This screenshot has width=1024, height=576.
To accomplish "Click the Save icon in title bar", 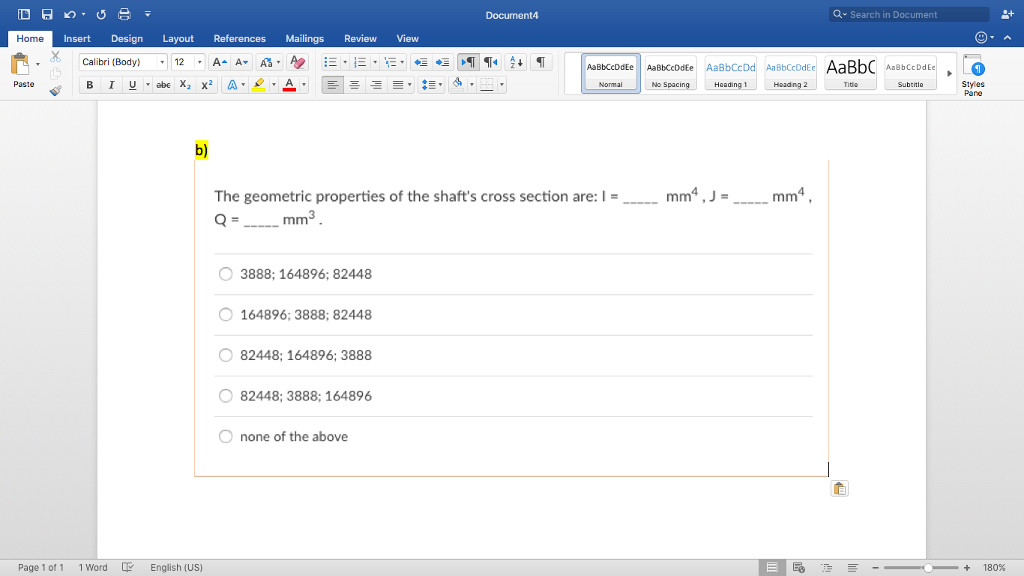I will (47, 14).
